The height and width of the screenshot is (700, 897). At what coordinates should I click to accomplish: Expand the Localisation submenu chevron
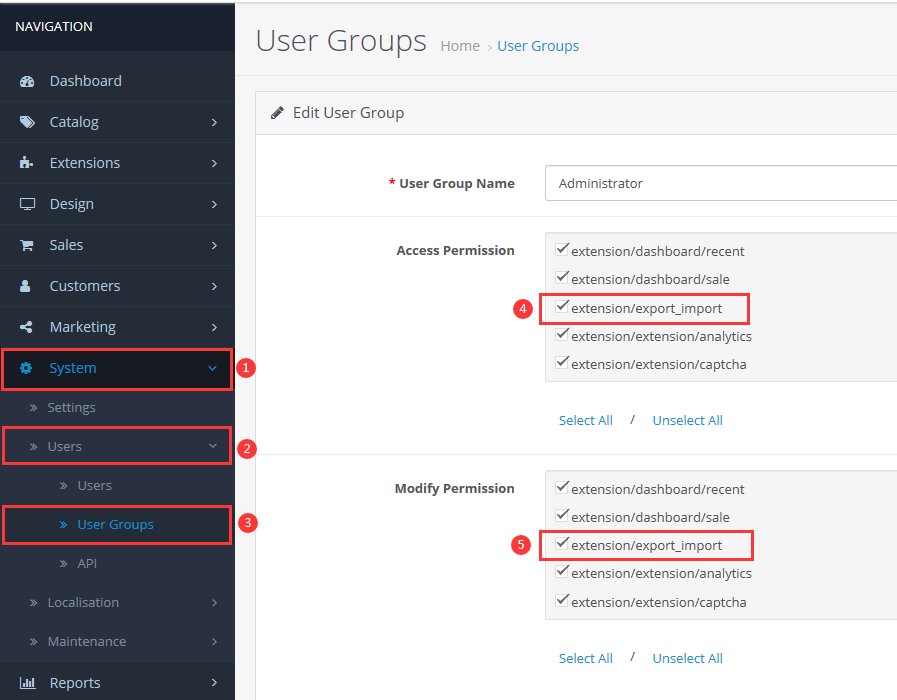point(214,603)
